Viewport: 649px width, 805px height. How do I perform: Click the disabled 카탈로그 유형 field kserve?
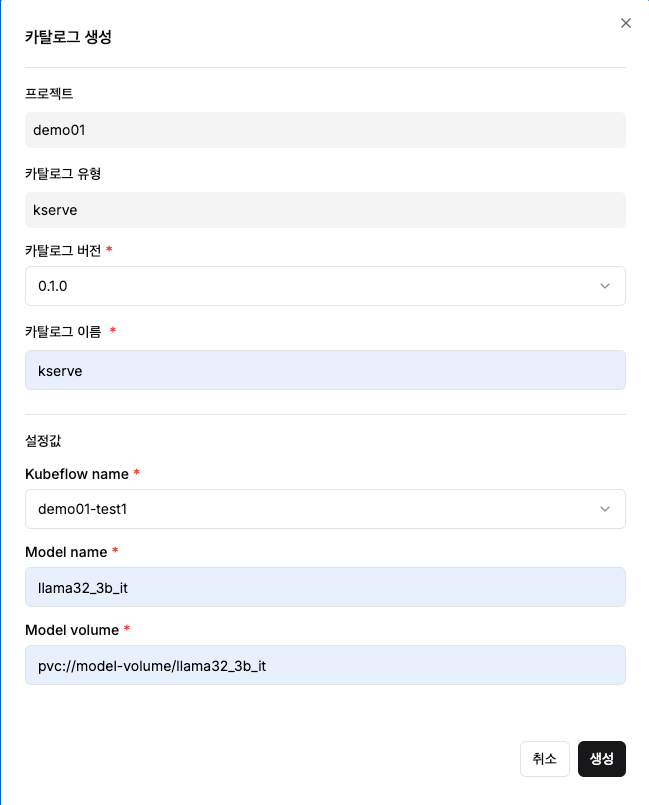coord(325,210)
